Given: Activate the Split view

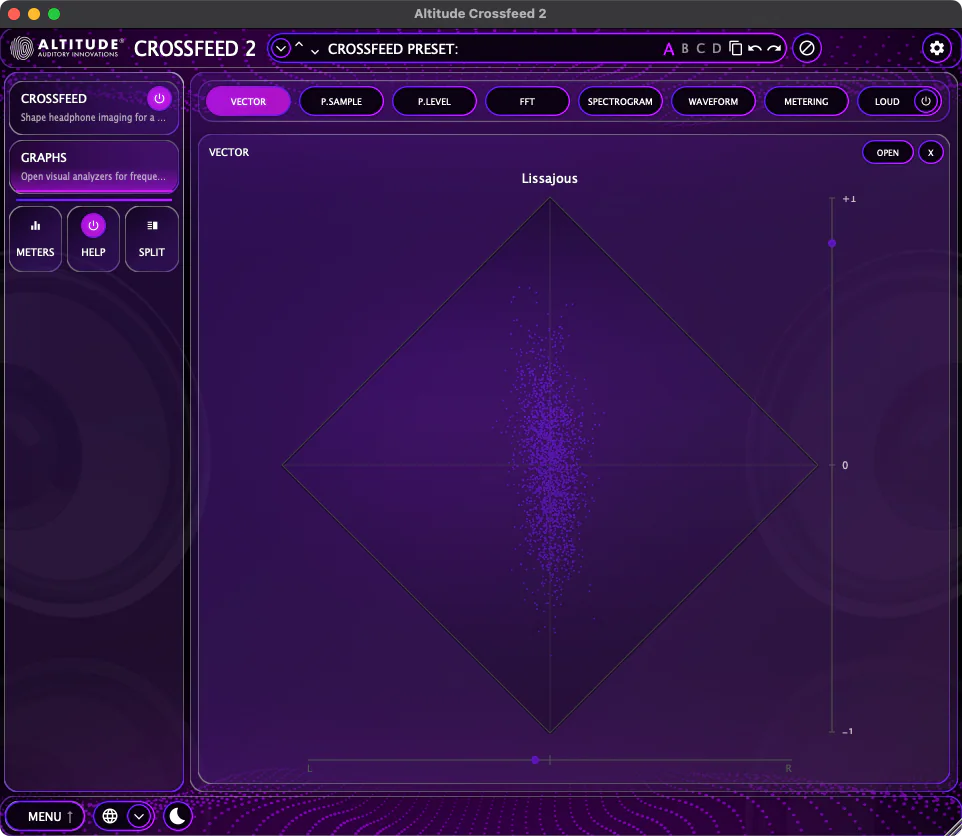Looking at the screenshot, I should point(152,239).
